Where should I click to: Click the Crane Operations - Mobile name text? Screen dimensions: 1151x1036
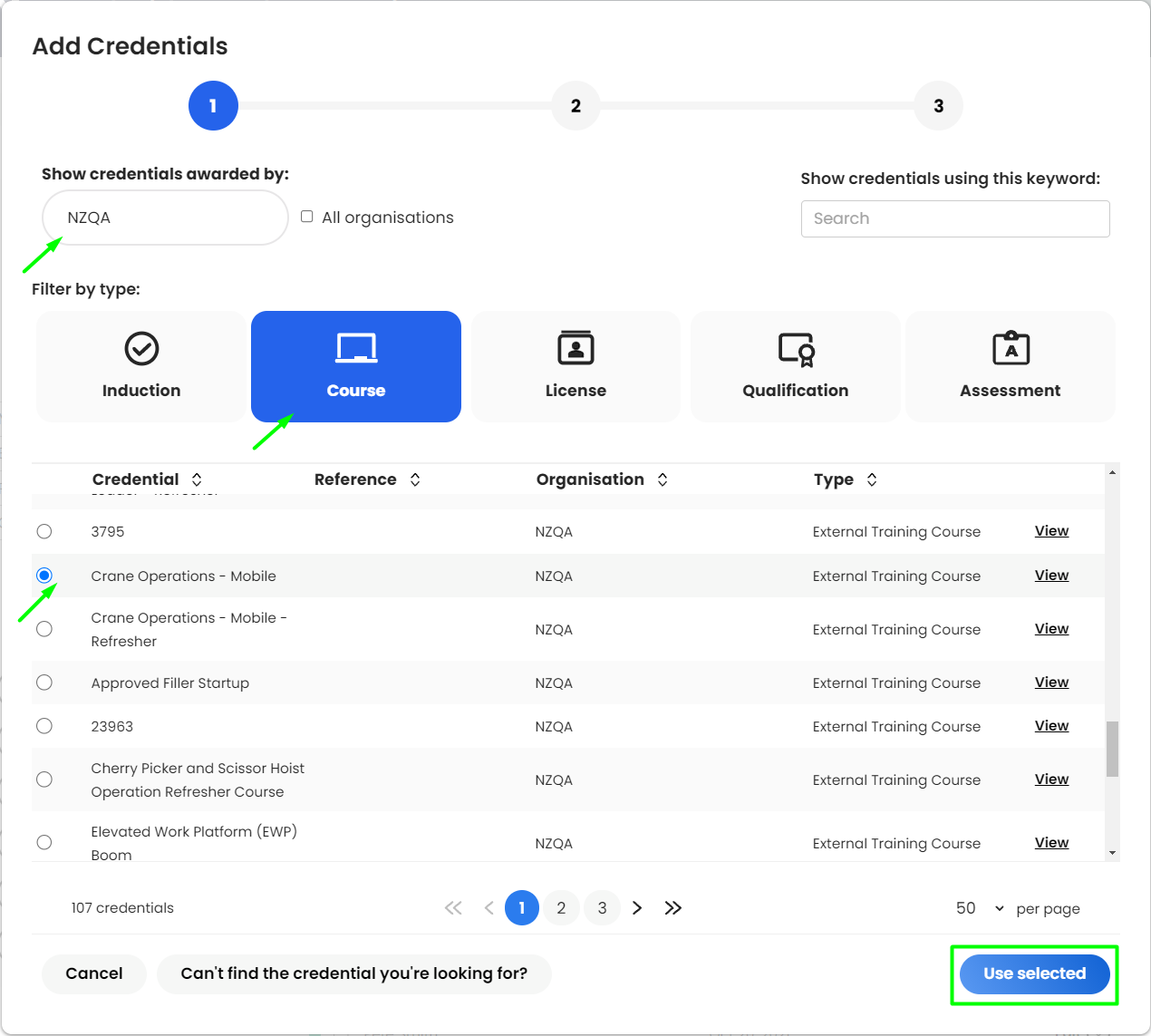tap(184, 576)
